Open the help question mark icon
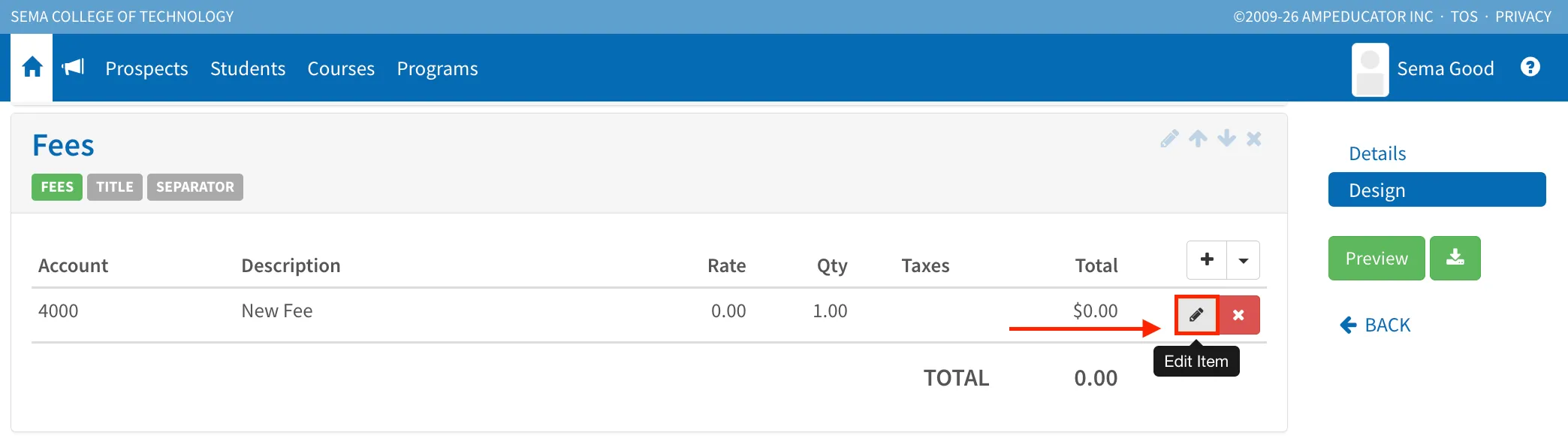Viewport: 1568px width, 436px height. tap(1530, 67)
